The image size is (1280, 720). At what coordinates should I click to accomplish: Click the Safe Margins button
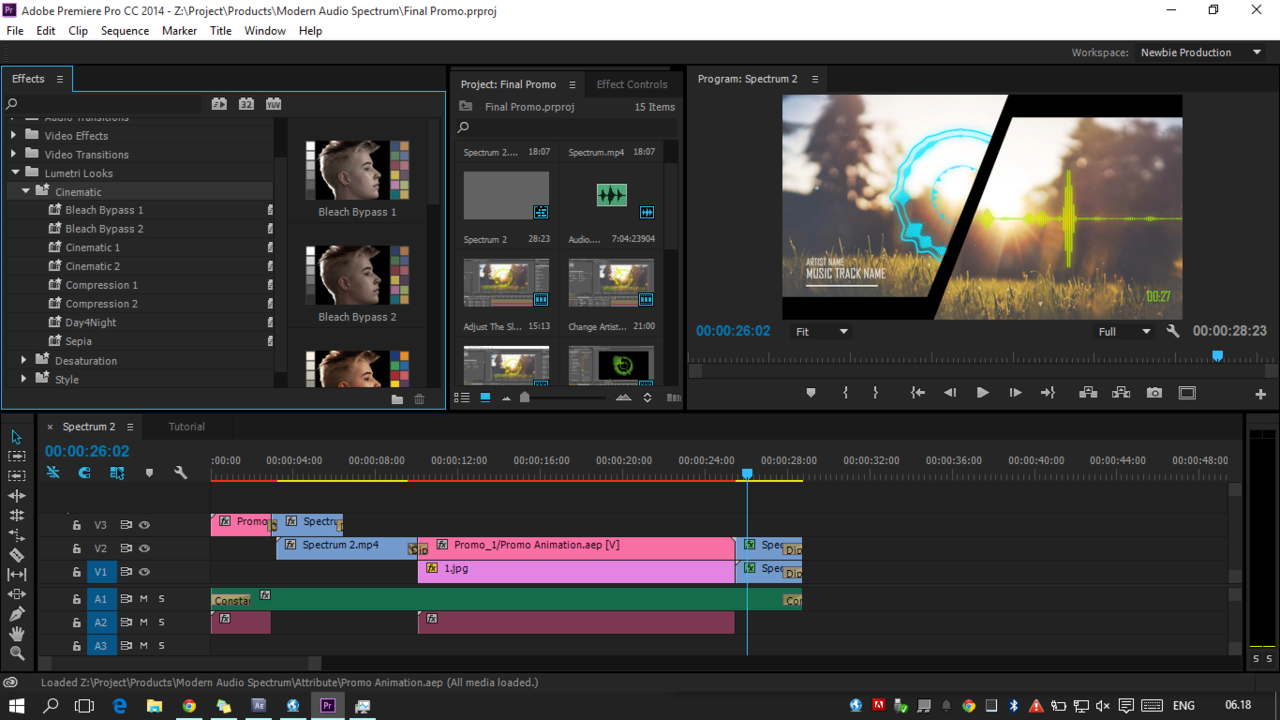coord(1187,393)
